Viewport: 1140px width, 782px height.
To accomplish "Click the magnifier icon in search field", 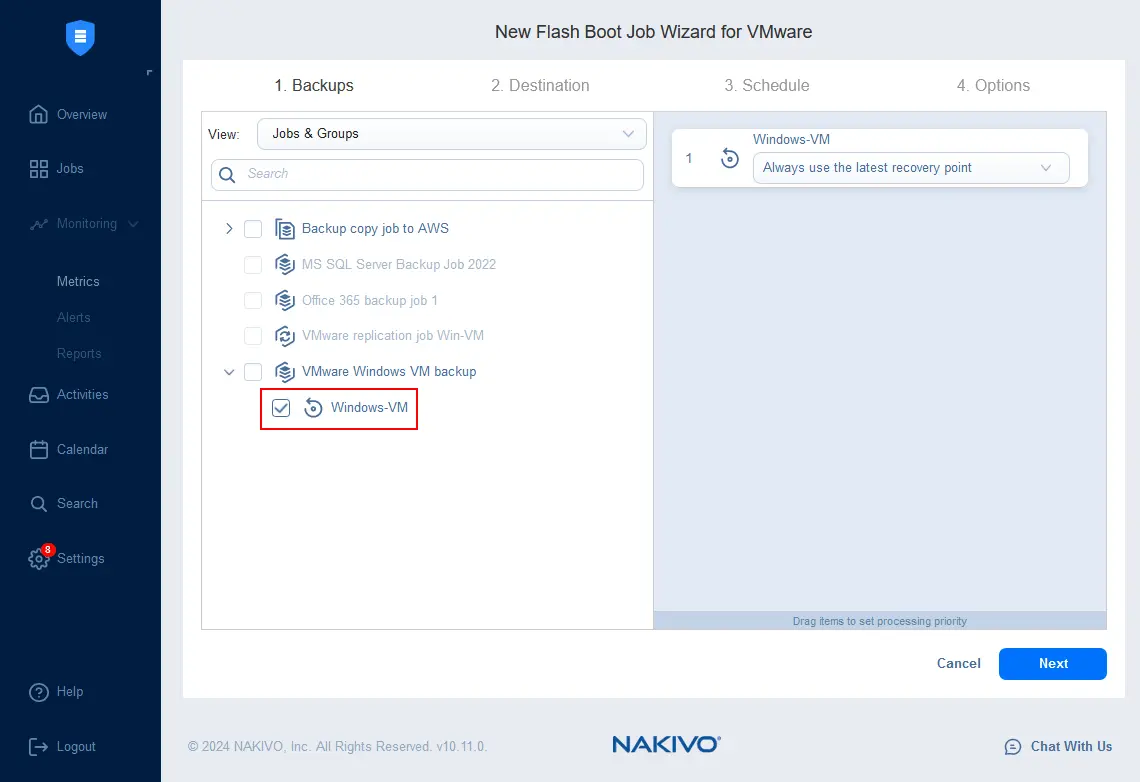I will (x=227, y=174).
